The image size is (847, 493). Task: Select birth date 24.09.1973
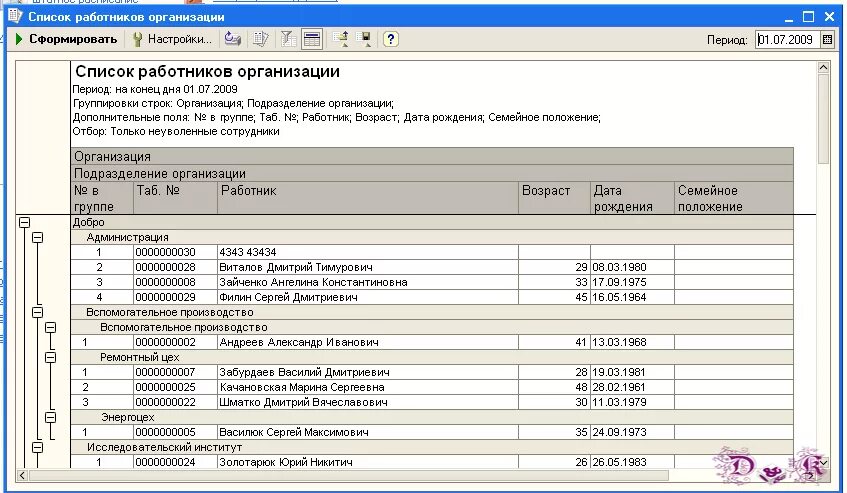tap(619, 432)
